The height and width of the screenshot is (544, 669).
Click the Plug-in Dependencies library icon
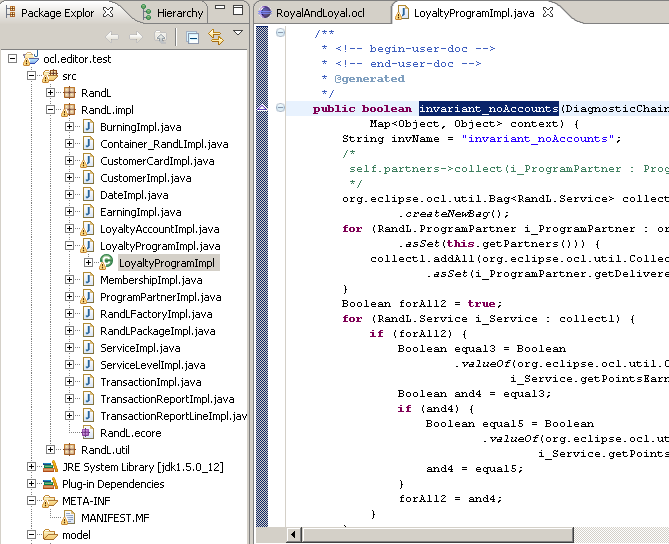tap(50, 483)
